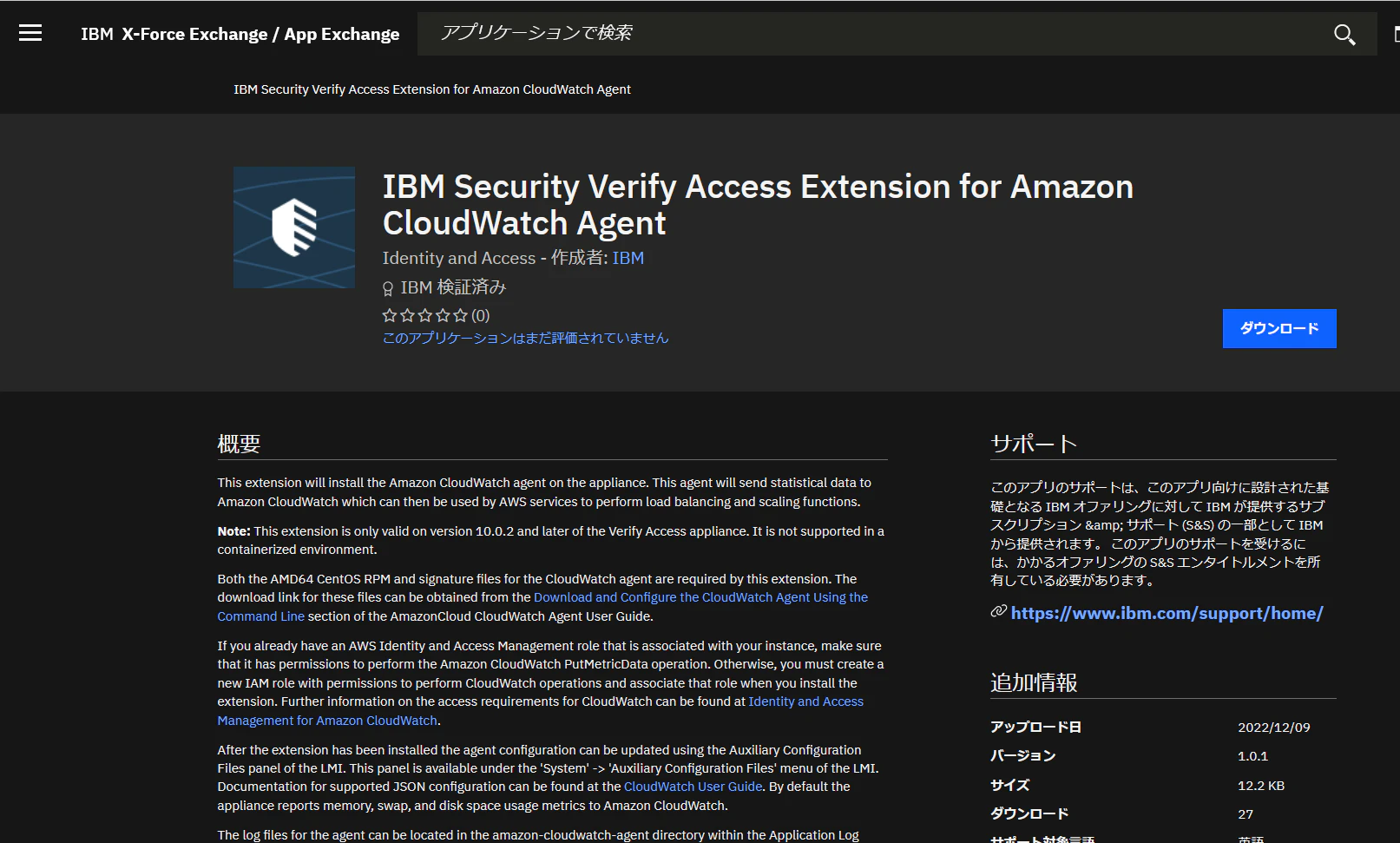Click the link icon beside support URL
The height and width of the screenshot is (843, 1400).
click(x=998, y=612)
